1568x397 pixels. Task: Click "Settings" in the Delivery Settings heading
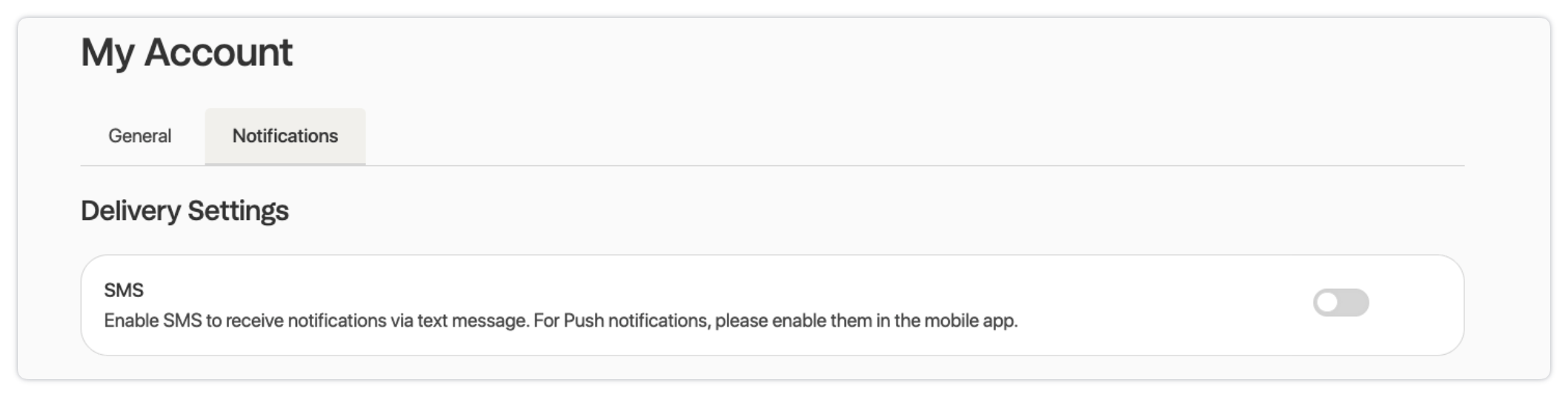(x=238, y=211)
